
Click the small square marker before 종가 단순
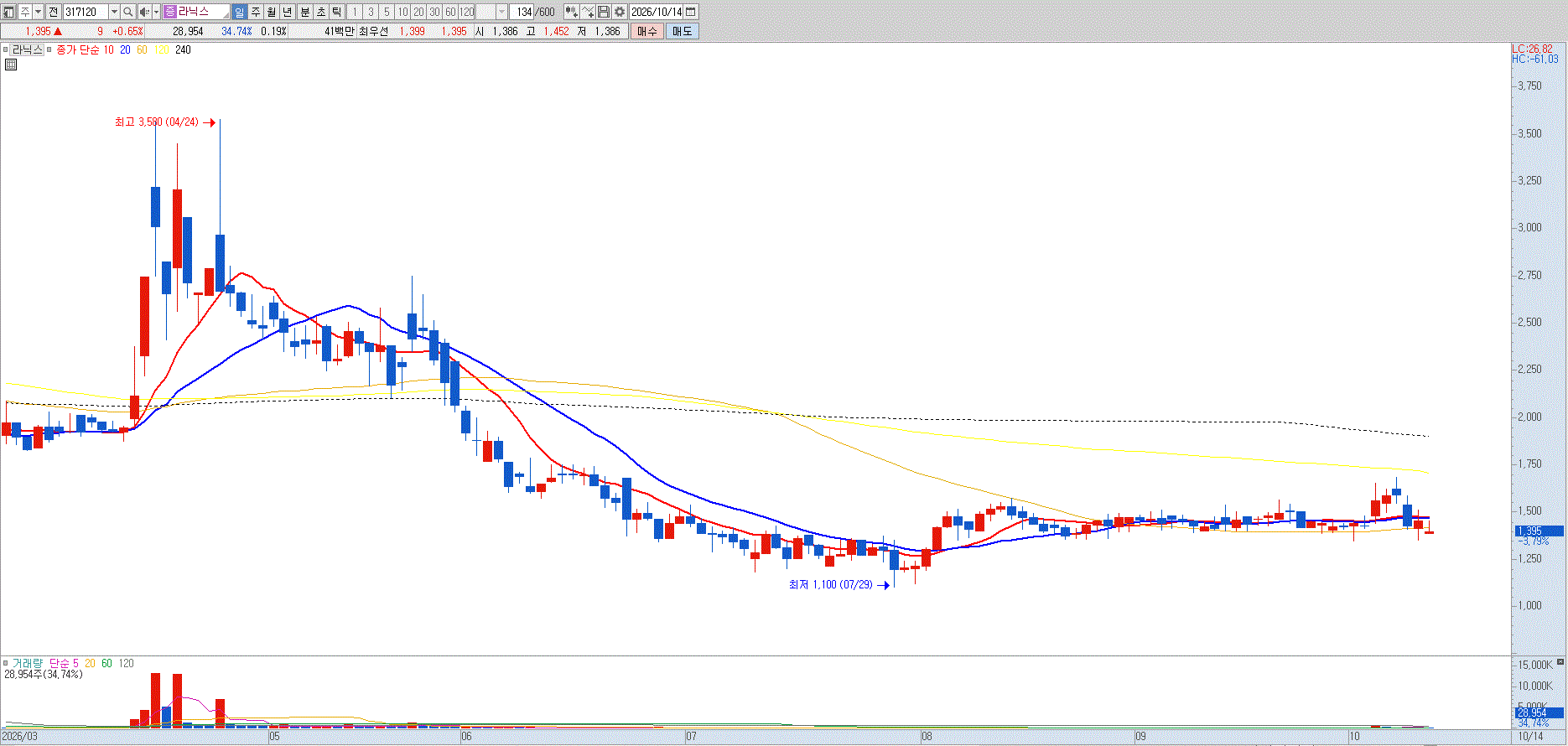click(x=50, y=50)
